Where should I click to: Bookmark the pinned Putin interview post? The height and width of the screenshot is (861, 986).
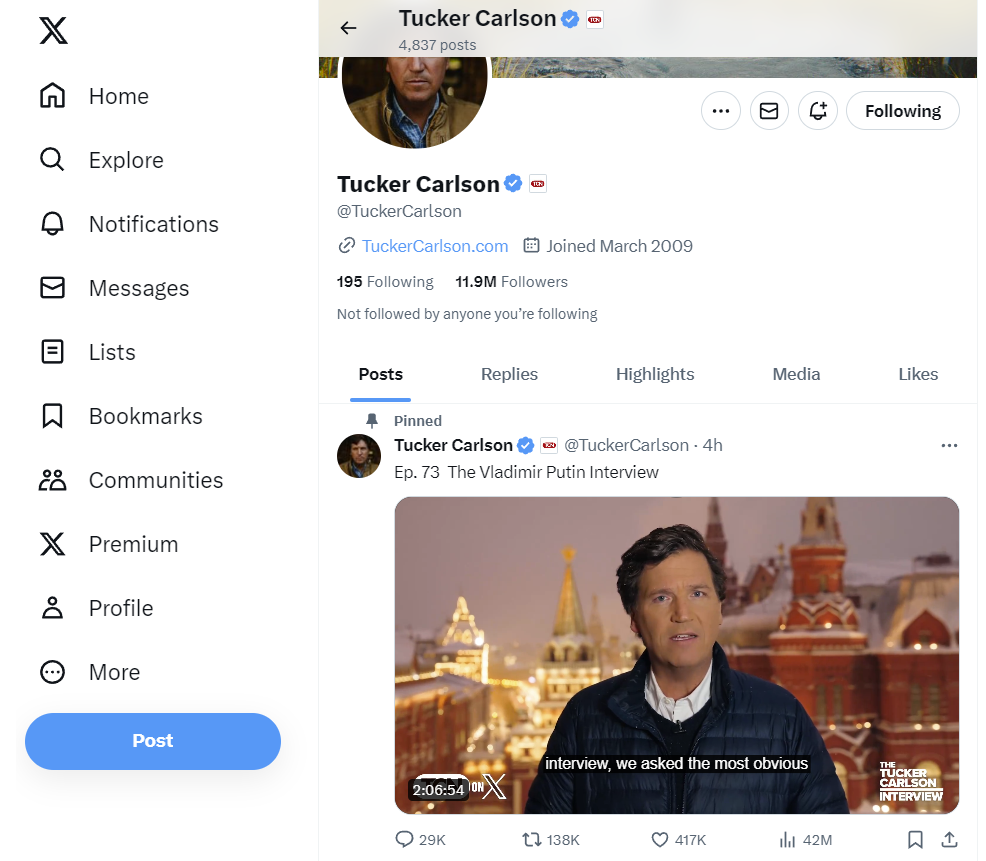pos(915,839)
